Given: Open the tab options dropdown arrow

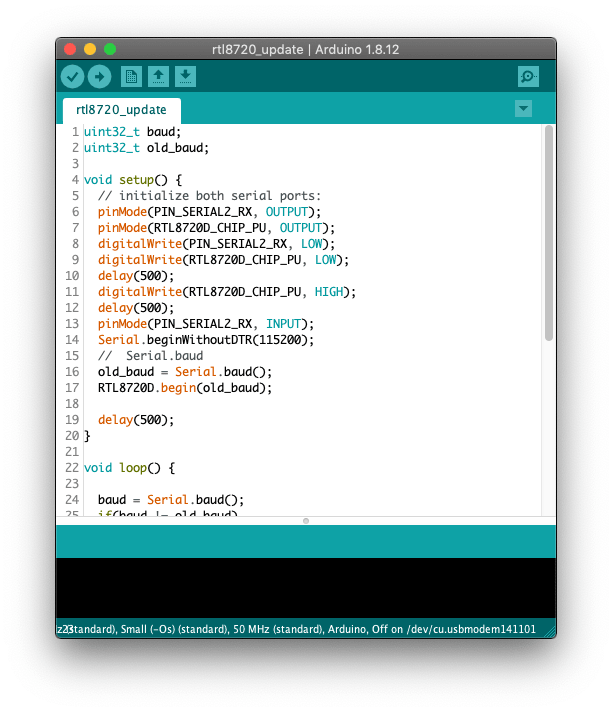Looking at the screenshot, I should [x=523, y=109].
